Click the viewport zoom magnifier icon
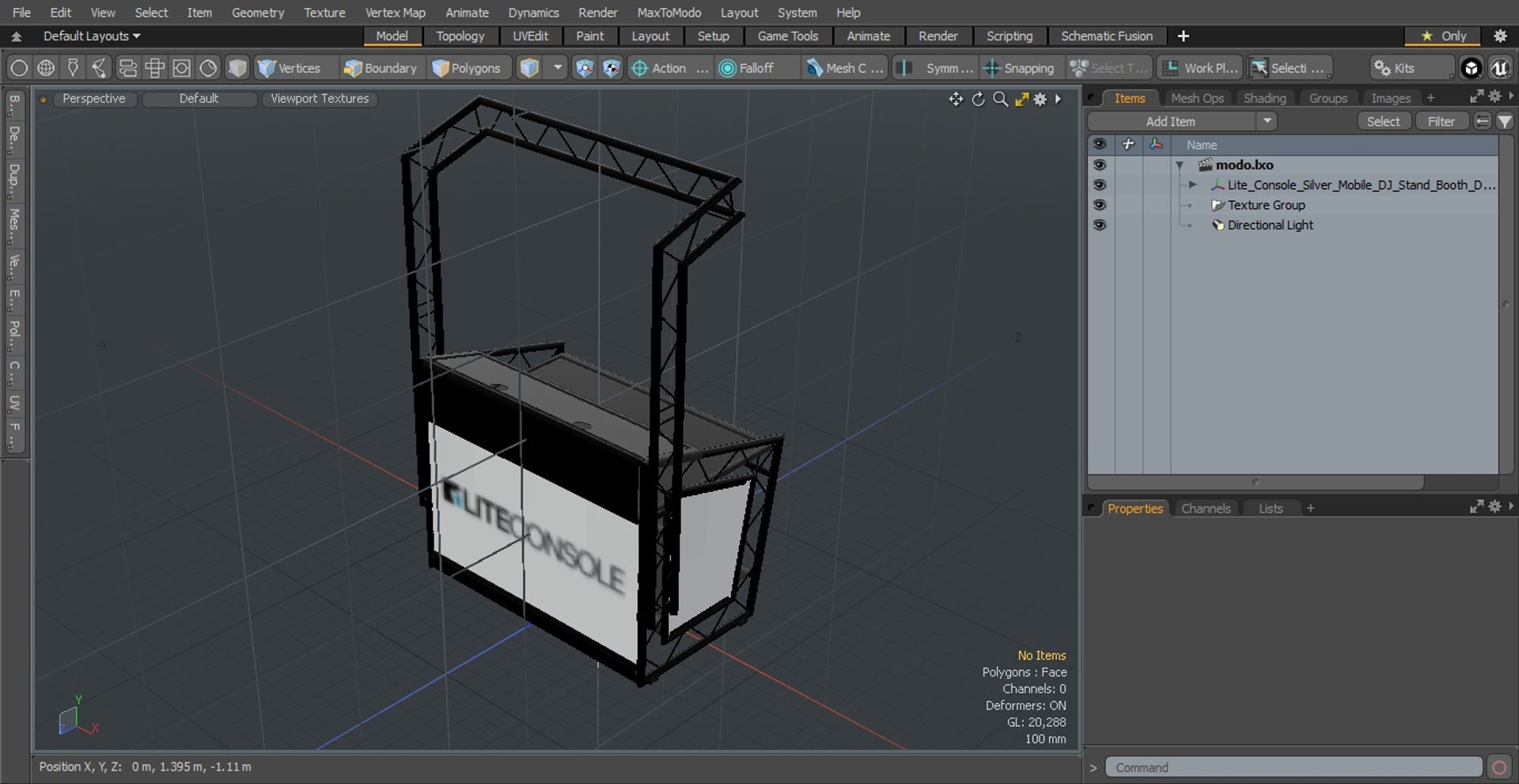This screenshot has height=784, width=1519. 1000,99
